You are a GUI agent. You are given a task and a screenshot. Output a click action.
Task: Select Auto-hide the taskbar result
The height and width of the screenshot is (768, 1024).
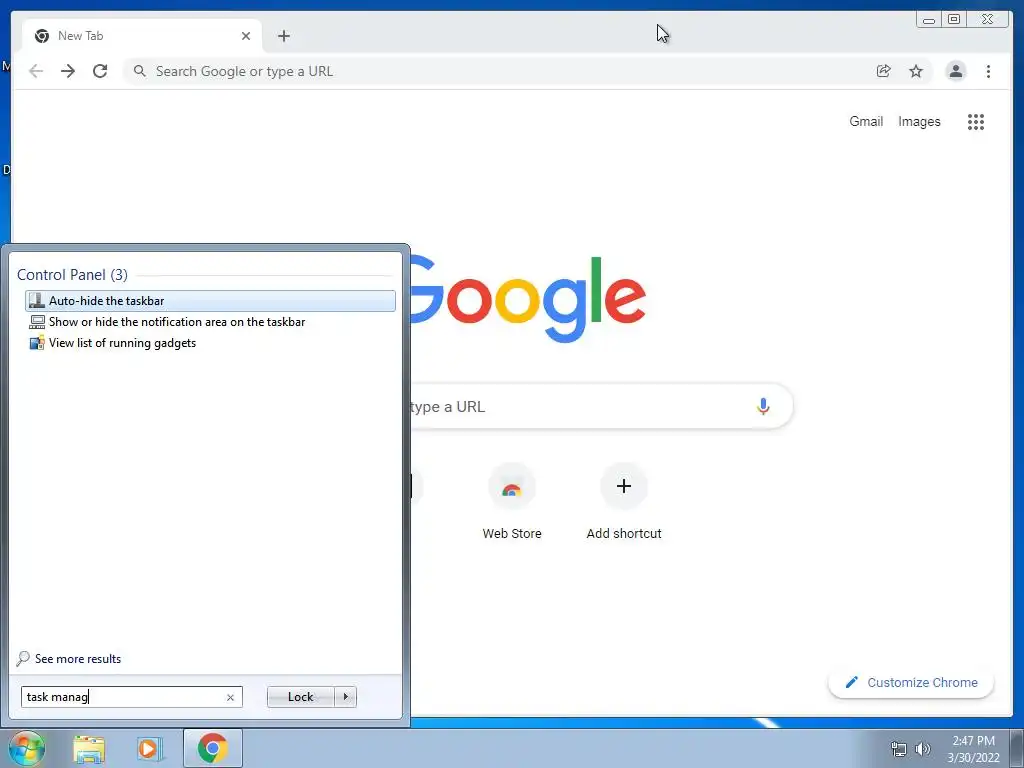pyautogui.click(x=210, y=301)
